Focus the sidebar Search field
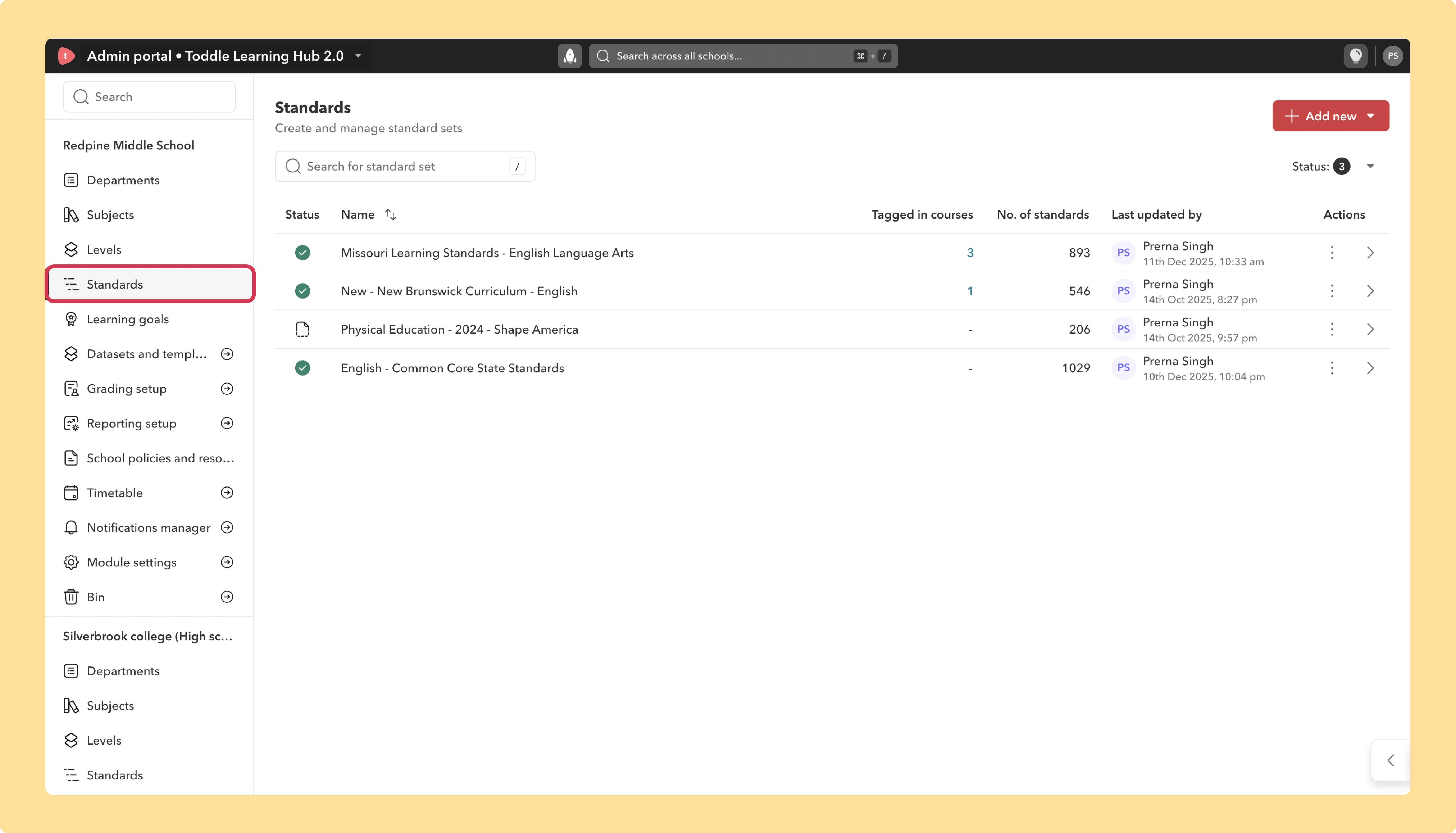This screenshot has height=833, width=1456. pyautogui.click(x=149, y=97)
